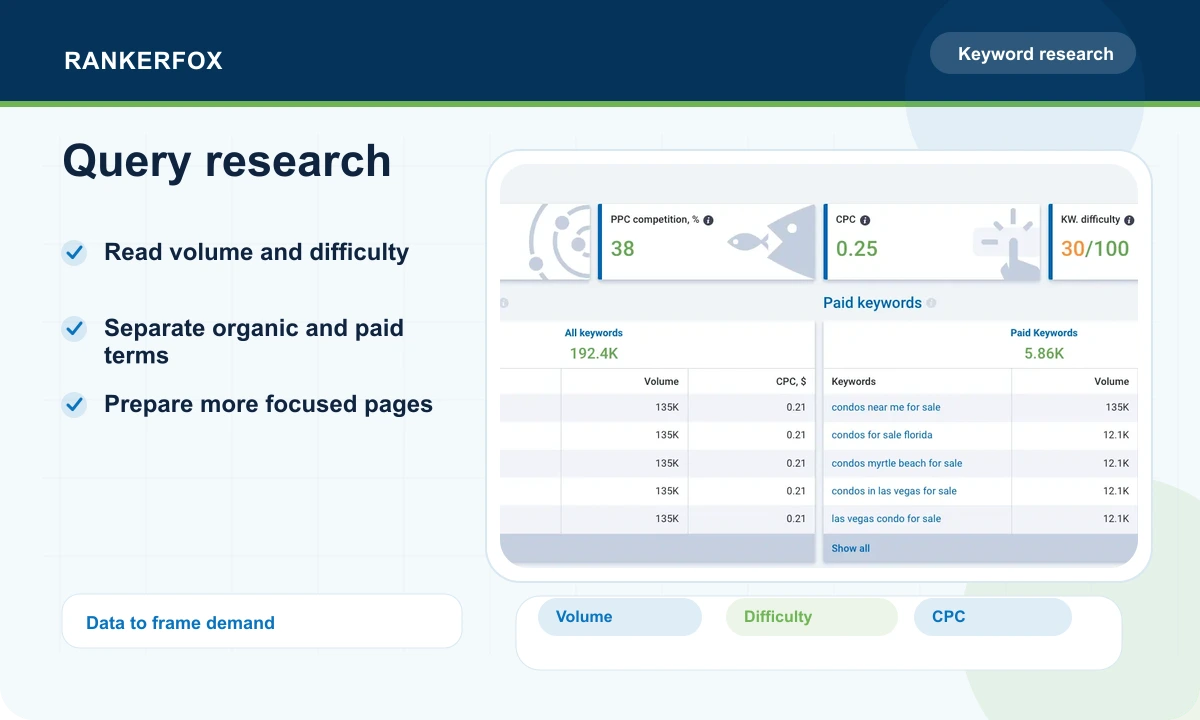Click the 192.4K all keywords count
The height and width of the screenshot is (720, 1200).
pyautogui.click(x=594, y=353)
